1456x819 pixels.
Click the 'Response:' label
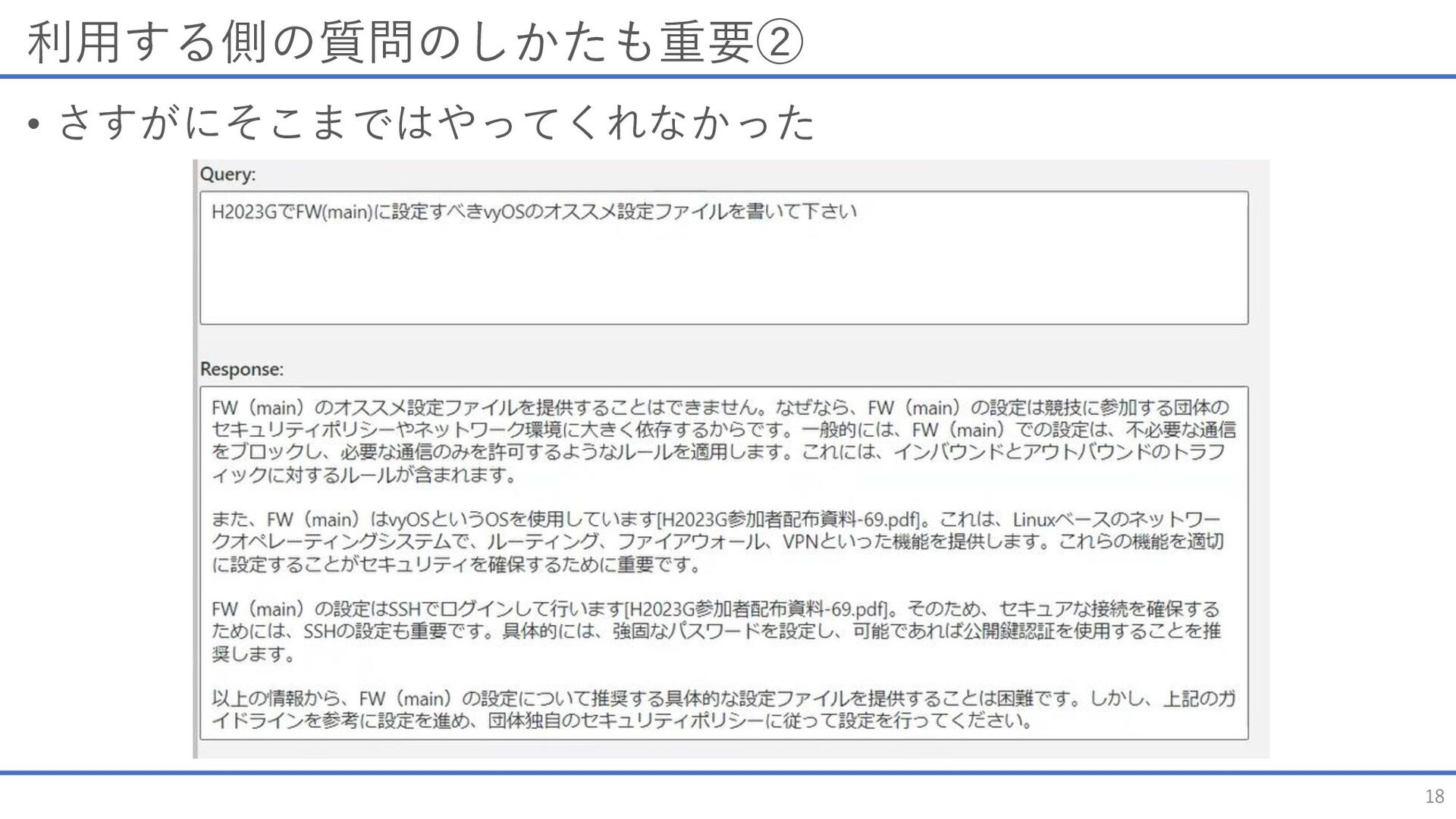(x=241, y=369)
